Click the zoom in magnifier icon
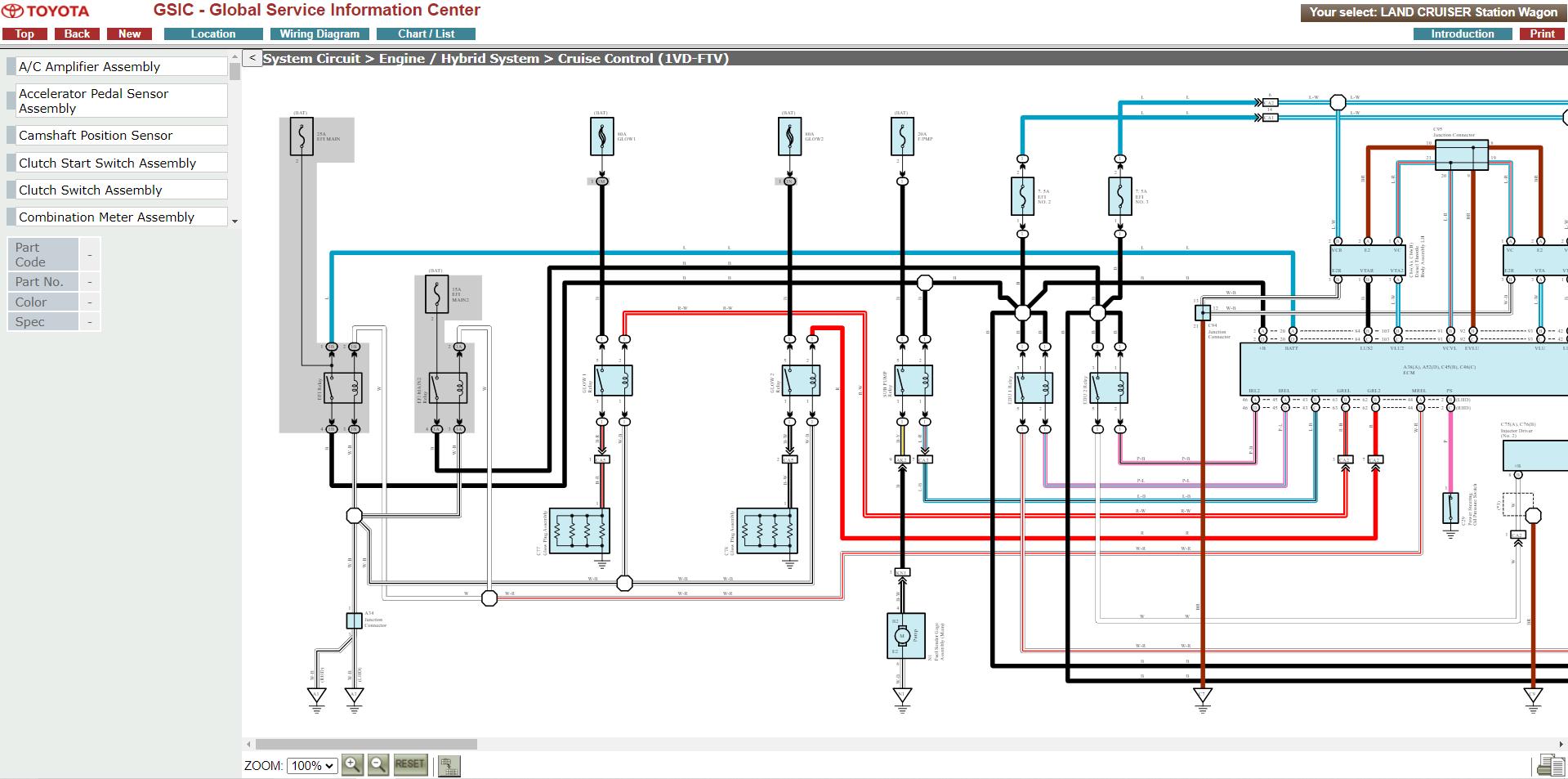 [x=352, y=765]
